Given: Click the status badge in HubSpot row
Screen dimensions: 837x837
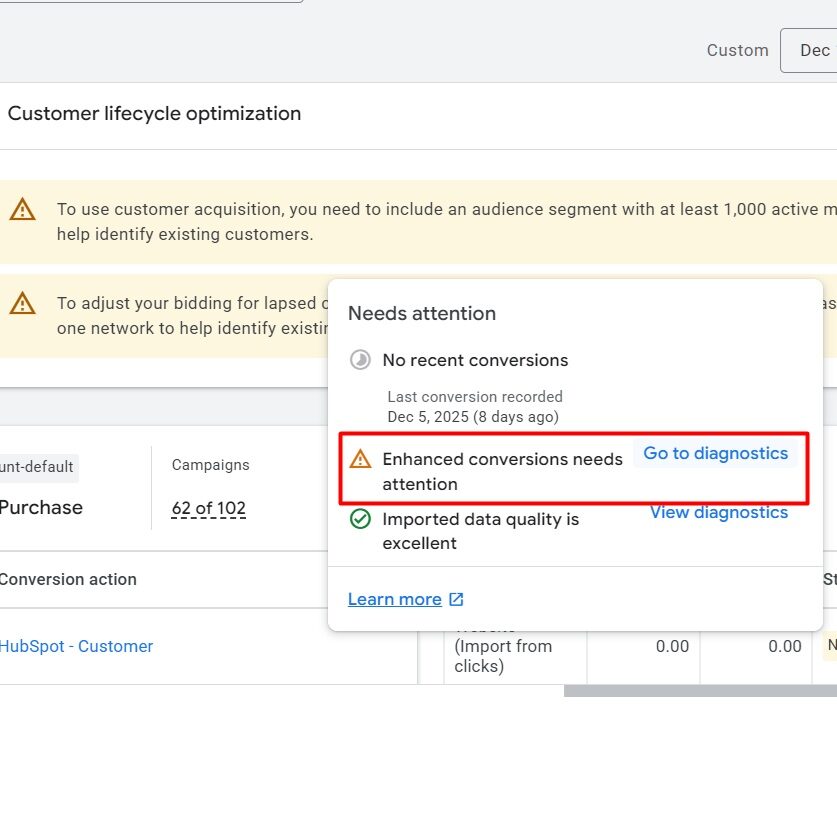Looking at the screenshot, I should click(830, 646).
